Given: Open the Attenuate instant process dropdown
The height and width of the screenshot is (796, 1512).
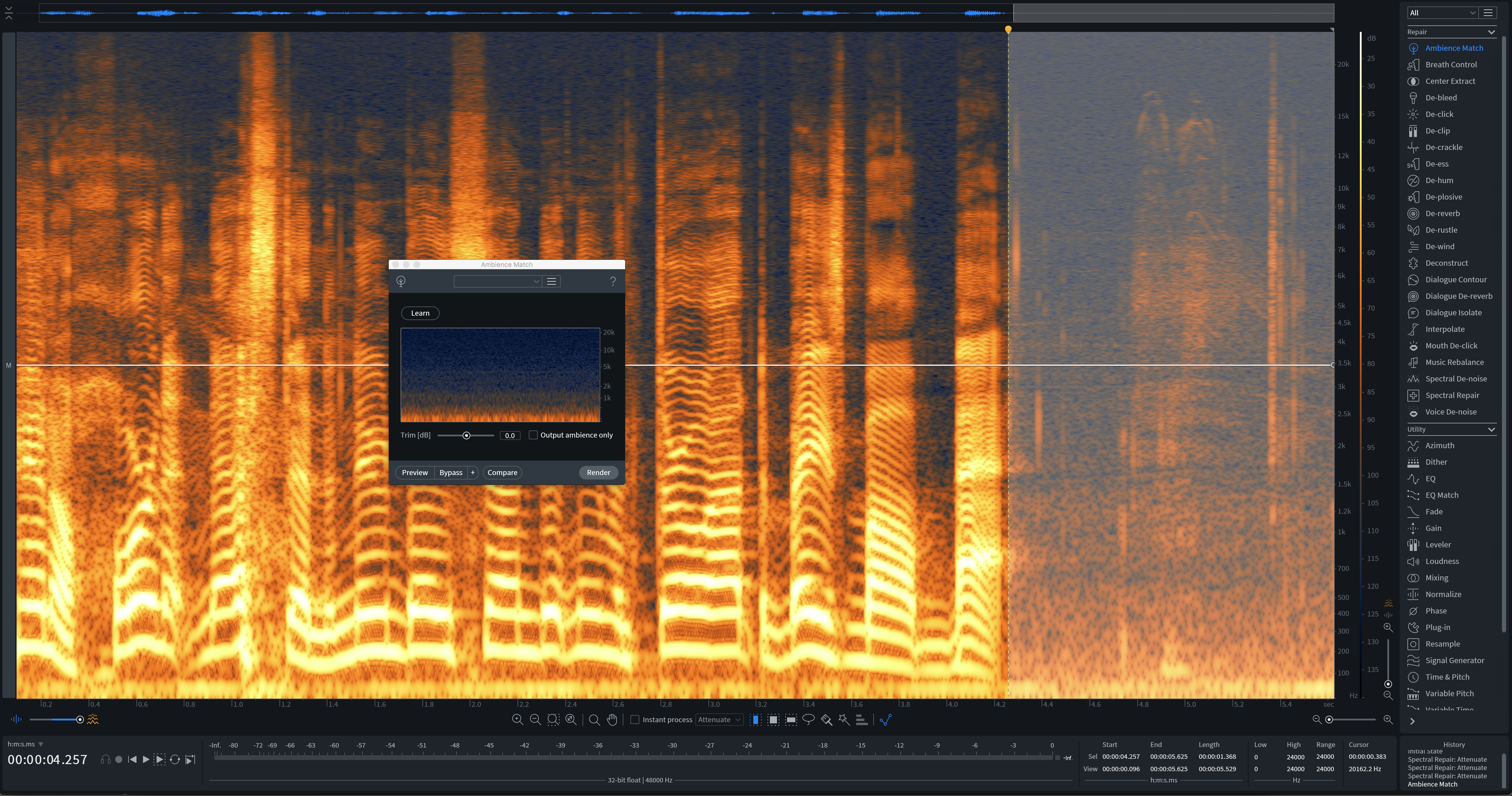Looking at the screenshot, I should pos(720,720).
